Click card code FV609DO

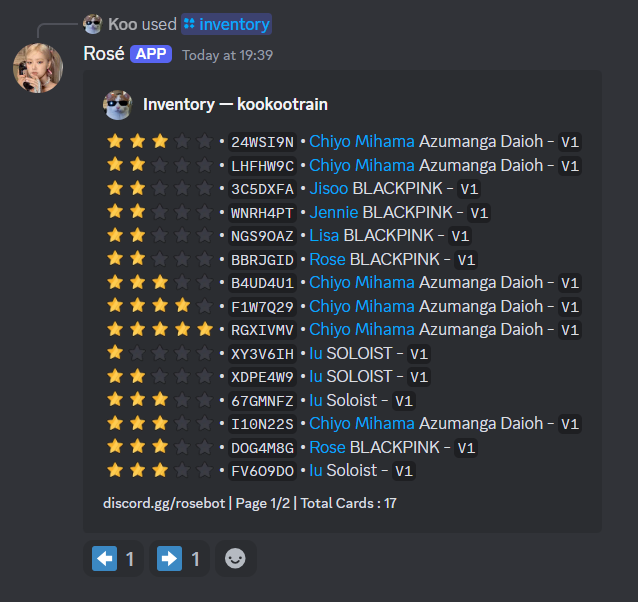(262, 471)
